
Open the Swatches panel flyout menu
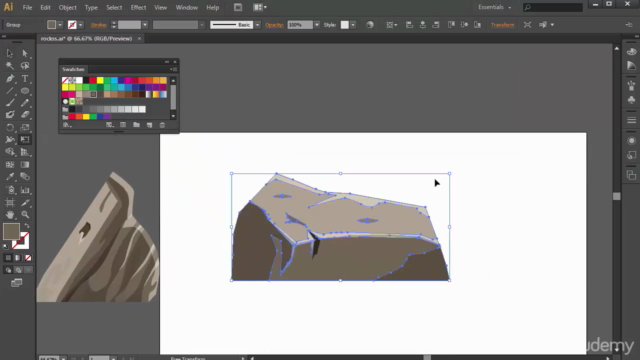coord(173,69)
